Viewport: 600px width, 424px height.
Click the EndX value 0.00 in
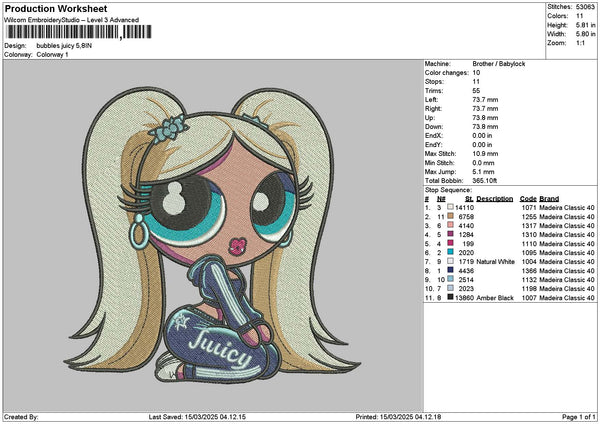pyautogui.click(x=482, y=136)
